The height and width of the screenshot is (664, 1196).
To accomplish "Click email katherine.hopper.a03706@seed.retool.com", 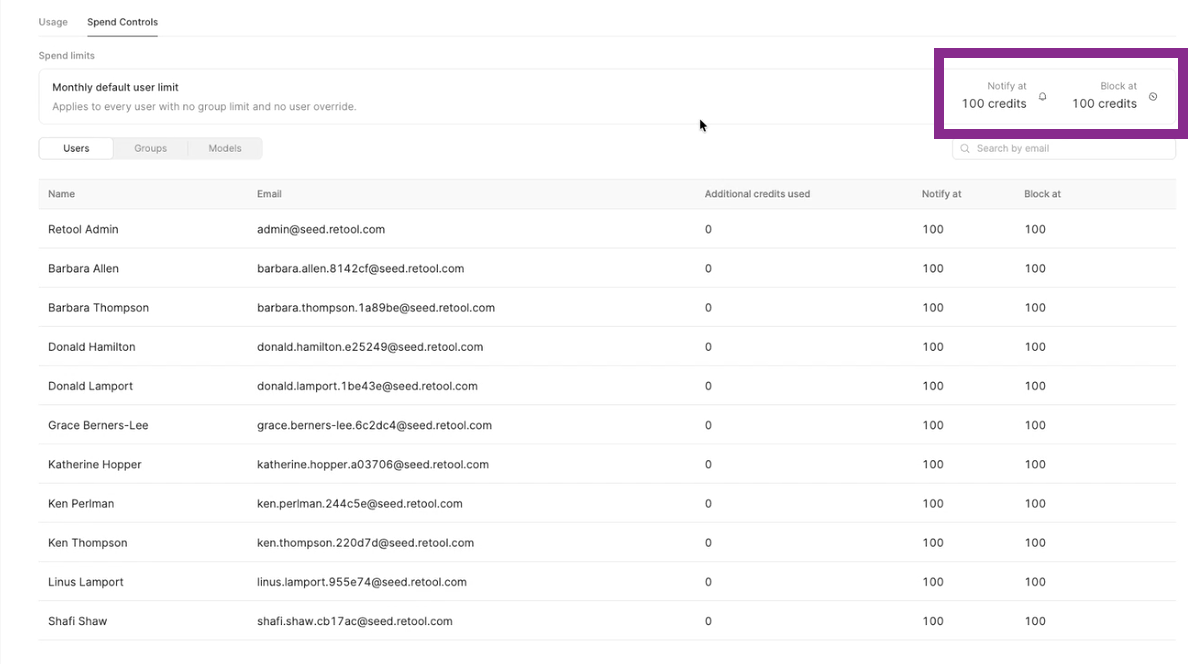I will pyautogui.click(x=373, y=464).
